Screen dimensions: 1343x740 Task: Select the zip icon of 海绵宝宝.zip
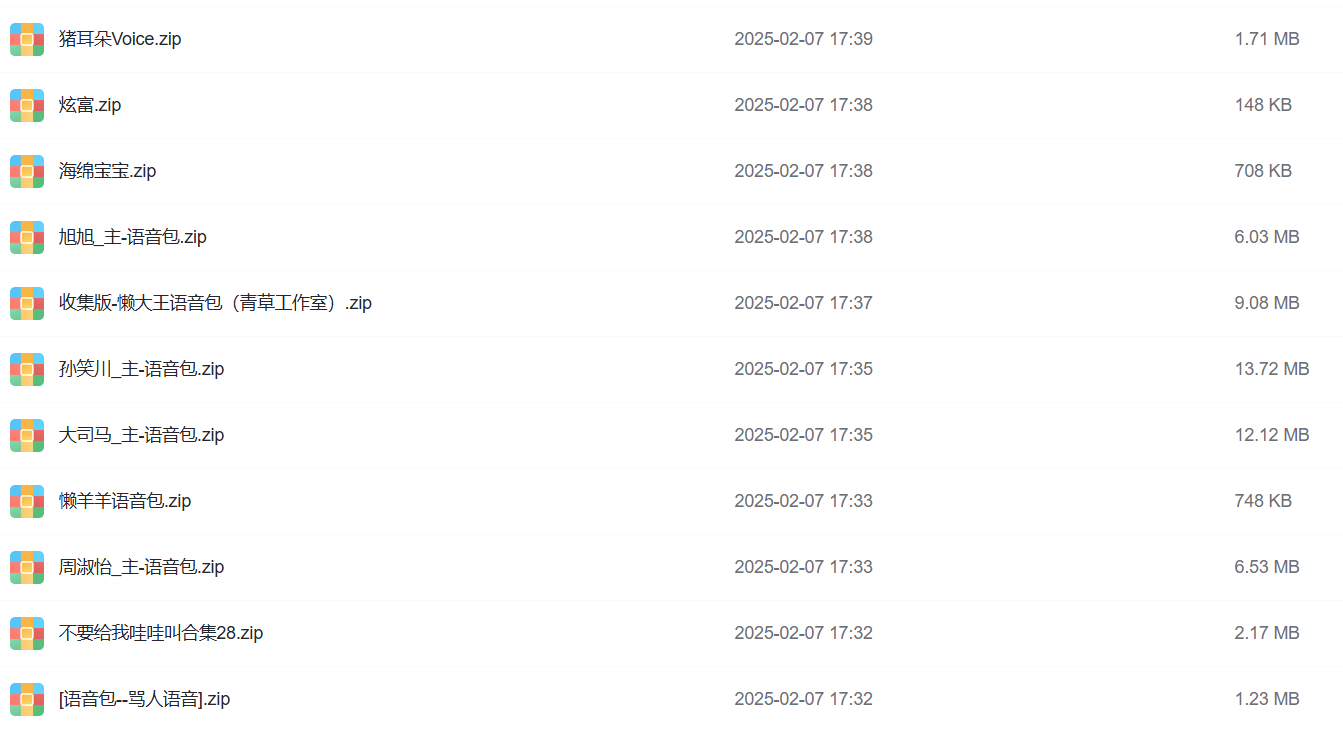tap(27, 171)
